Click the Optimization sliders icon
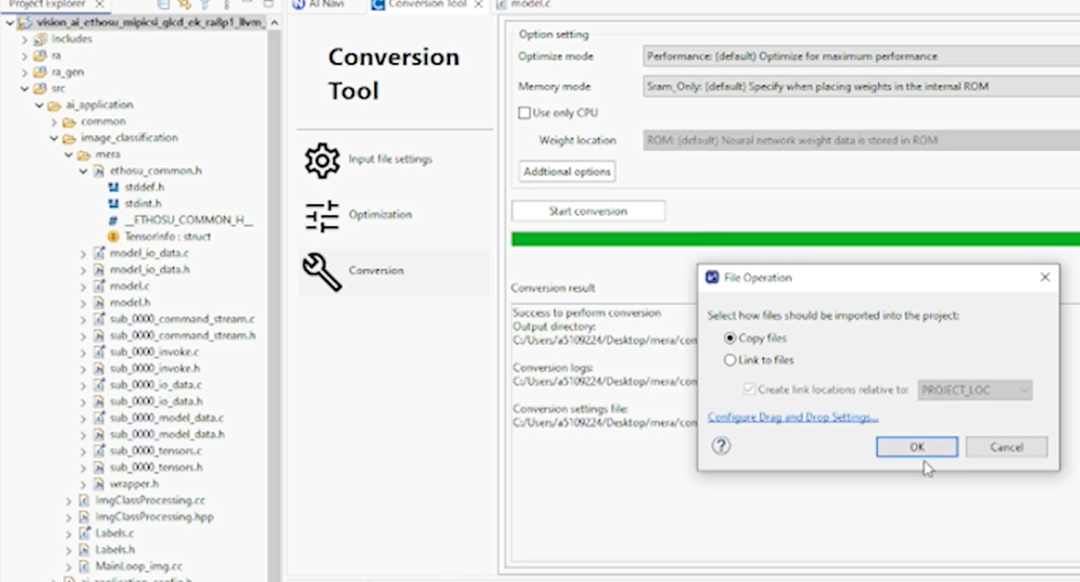This screenshot has width=1080, height=582. tap(322, 215)
